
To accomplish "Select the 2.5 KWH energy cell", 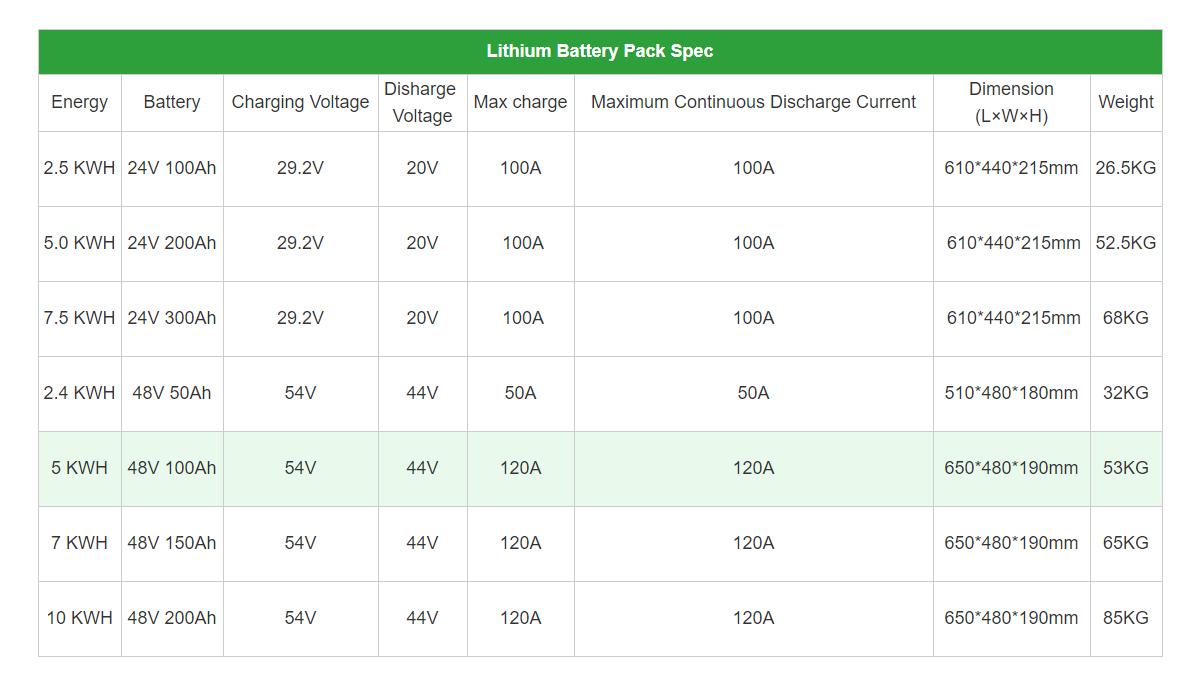I will 80,168.
